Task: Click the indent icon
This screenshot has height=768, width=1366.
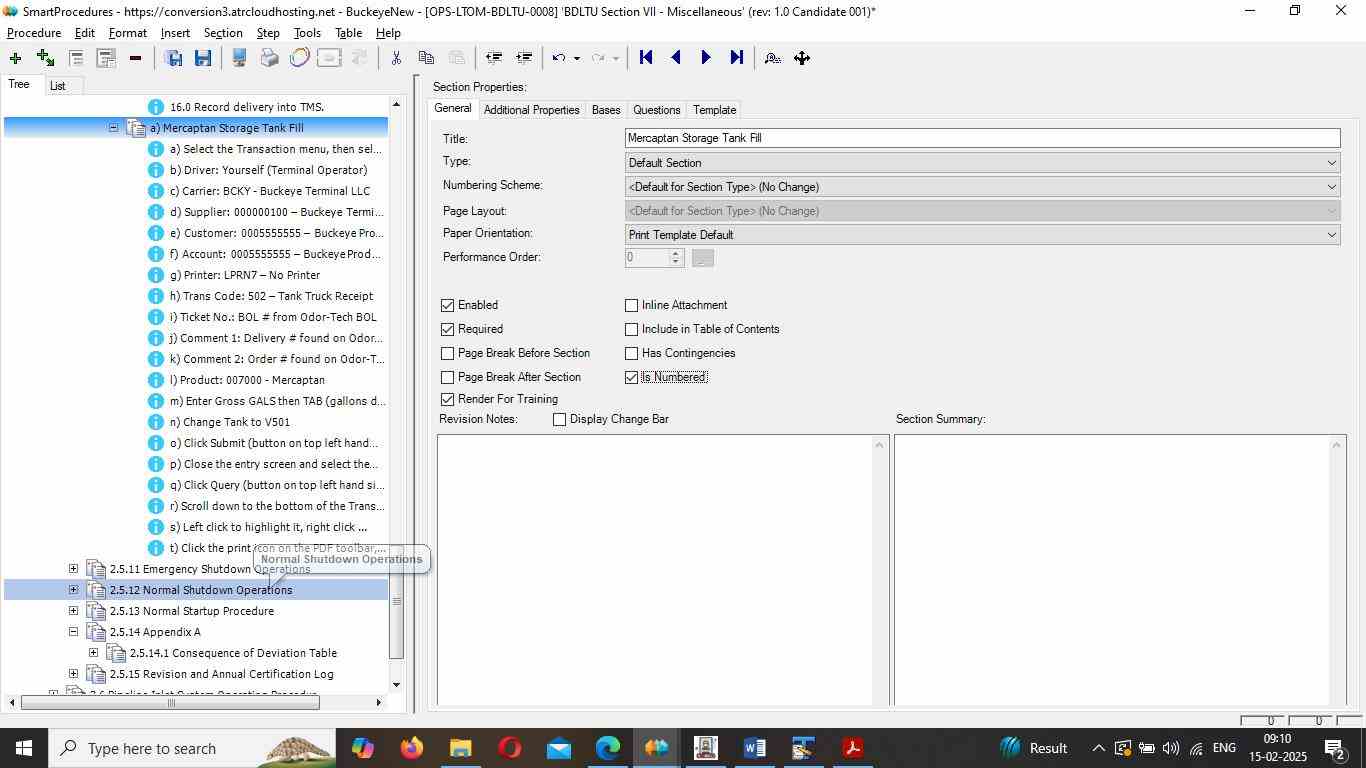Action: pyautogui.click(x=523, y=58)
